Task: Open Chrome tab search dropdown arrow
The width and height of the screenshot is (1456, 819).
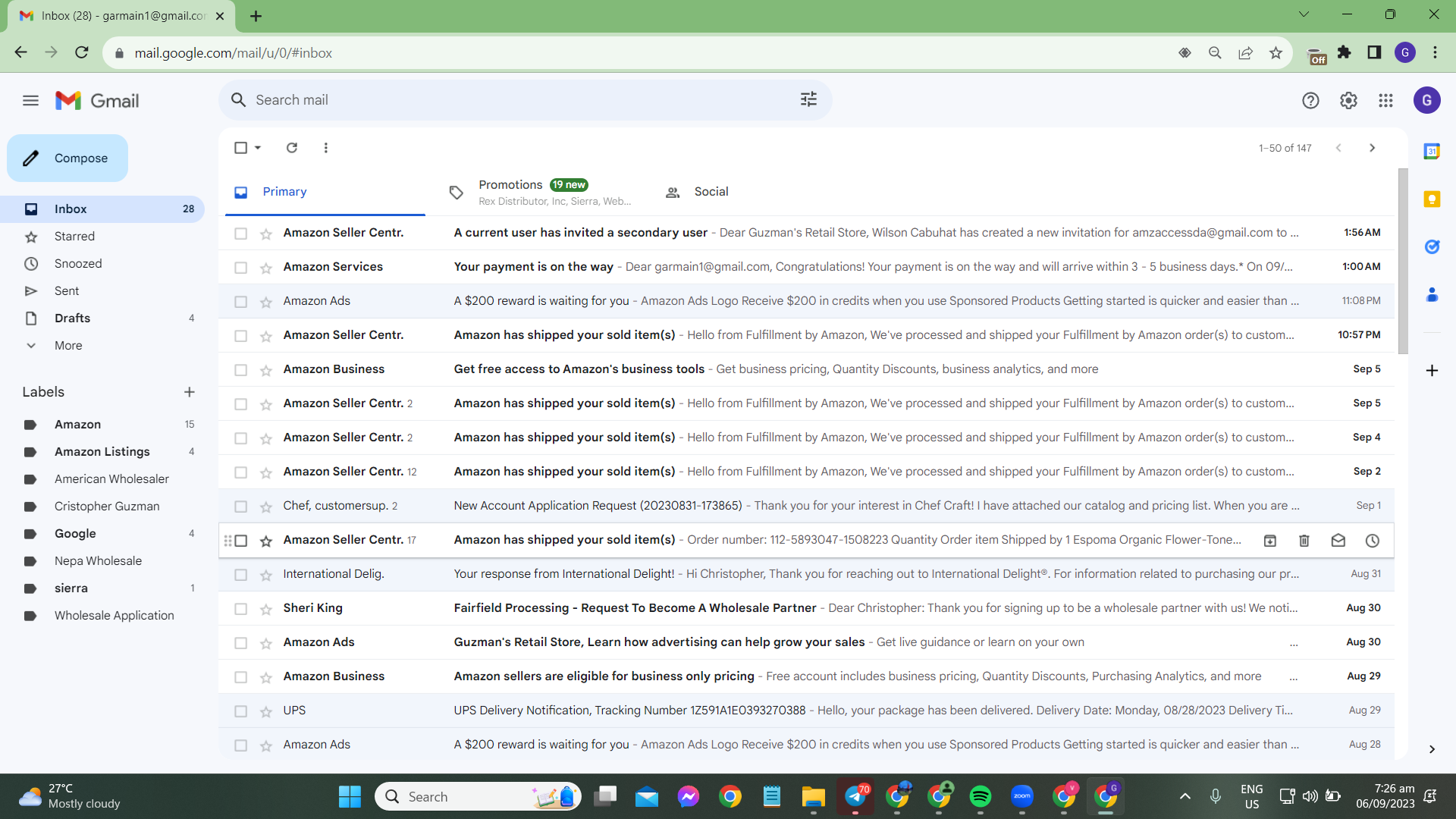Action: (x=1304, y=14)
